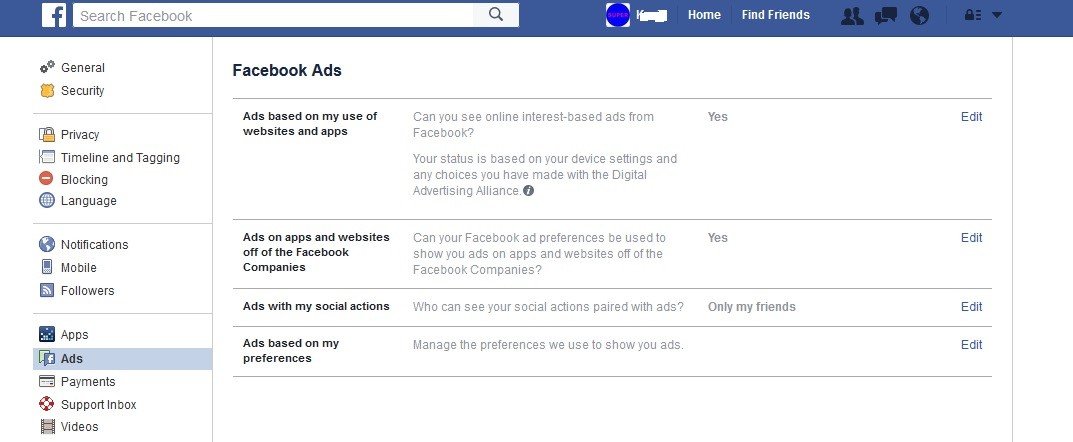Click the search magnifier button
This screenshot has width=1073, height=442.
point(496,15)
